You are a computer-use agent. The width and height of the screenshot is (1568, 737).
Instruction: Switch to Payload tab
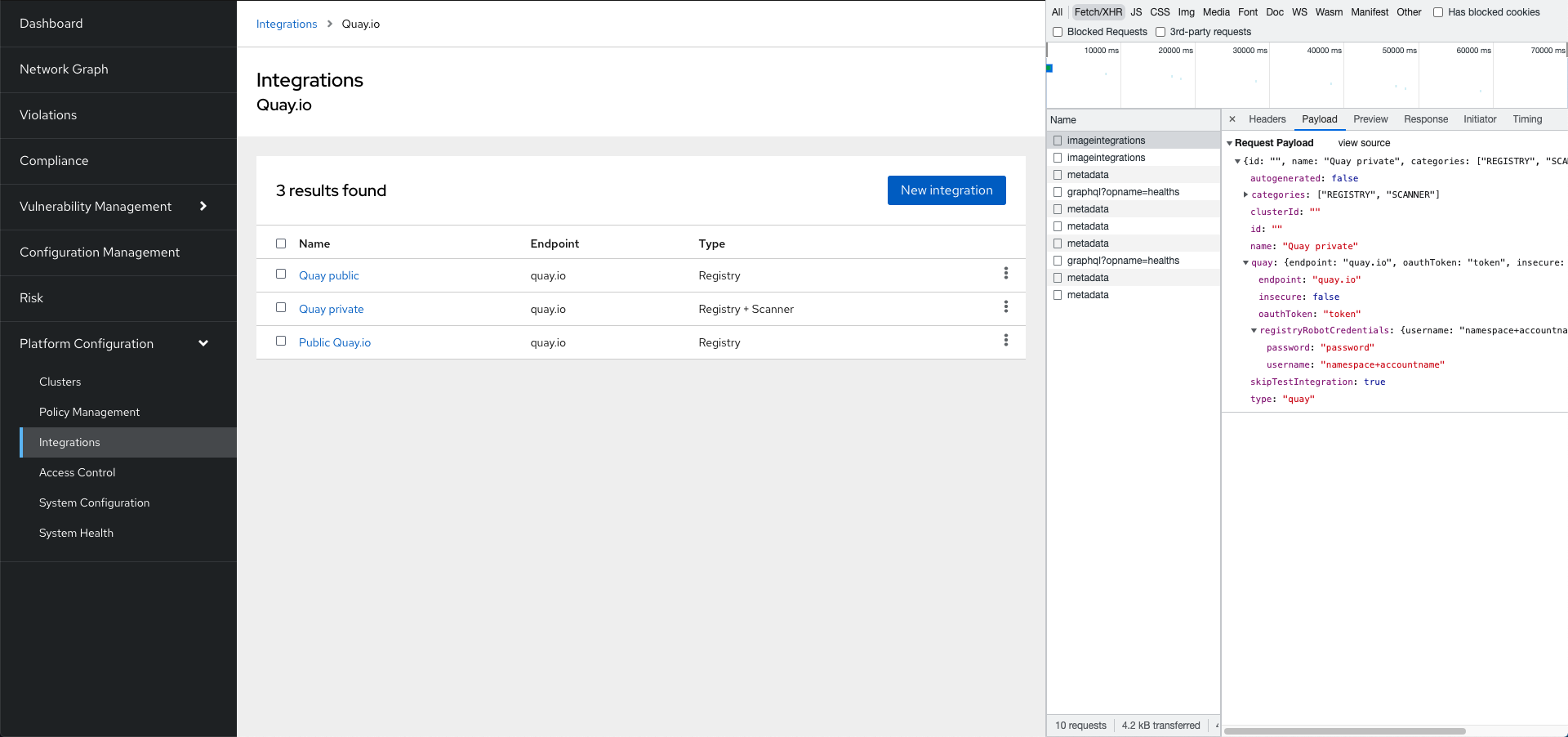[1319, 119]
